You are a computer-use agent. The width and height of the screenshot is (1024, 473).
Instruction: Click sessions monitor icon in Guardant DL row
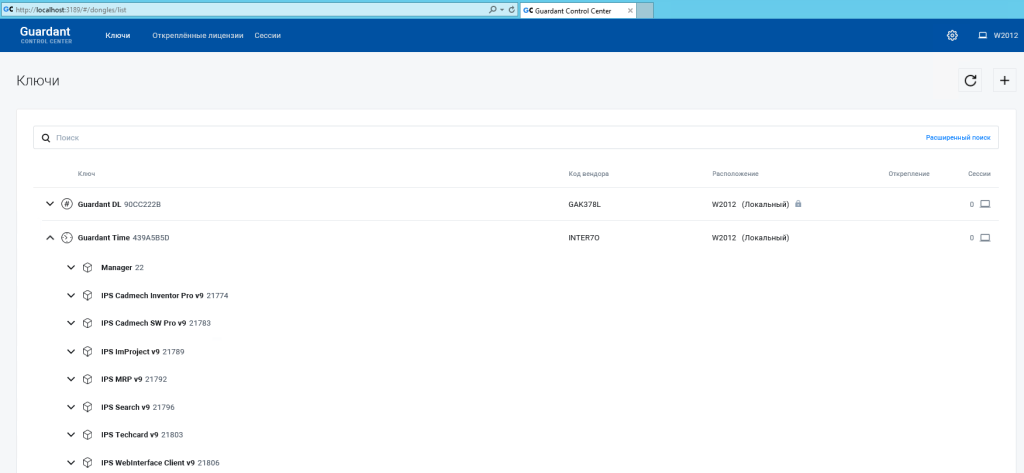984,204
